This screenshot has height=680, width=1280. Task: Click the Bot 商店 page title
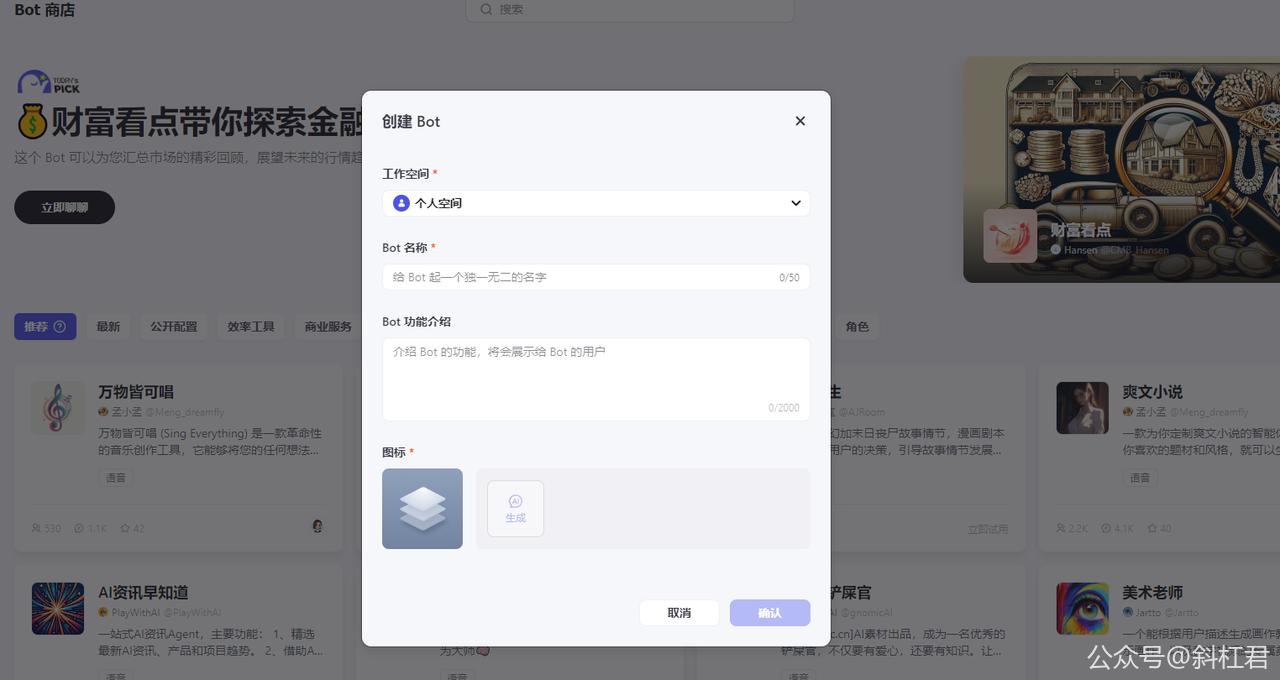coord(45,10)
